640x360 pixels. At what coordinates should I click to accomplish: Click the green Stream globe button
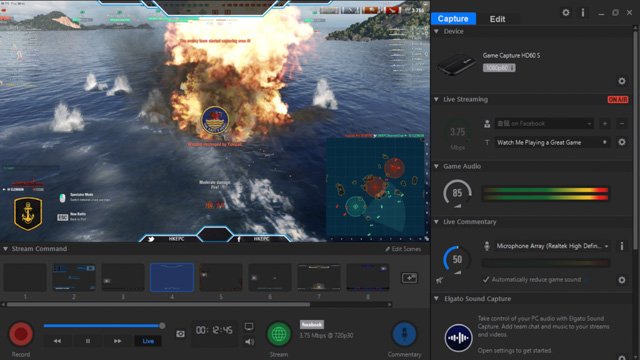tap(279, 334)
